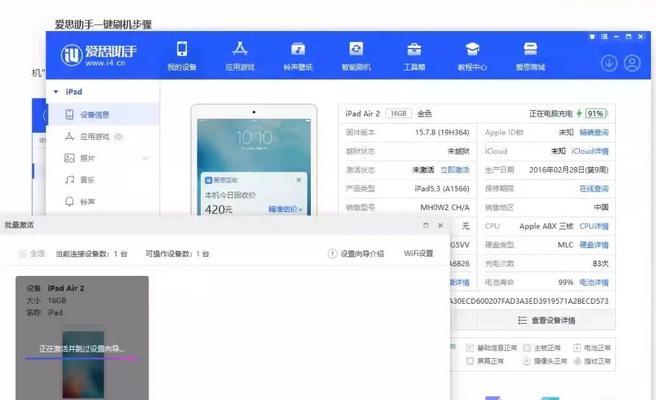Image resolution: width=656 pixels, height=400 pixels.
Task: Select 设备信息 in the sidebar
Action: click(x=104, y=114)
